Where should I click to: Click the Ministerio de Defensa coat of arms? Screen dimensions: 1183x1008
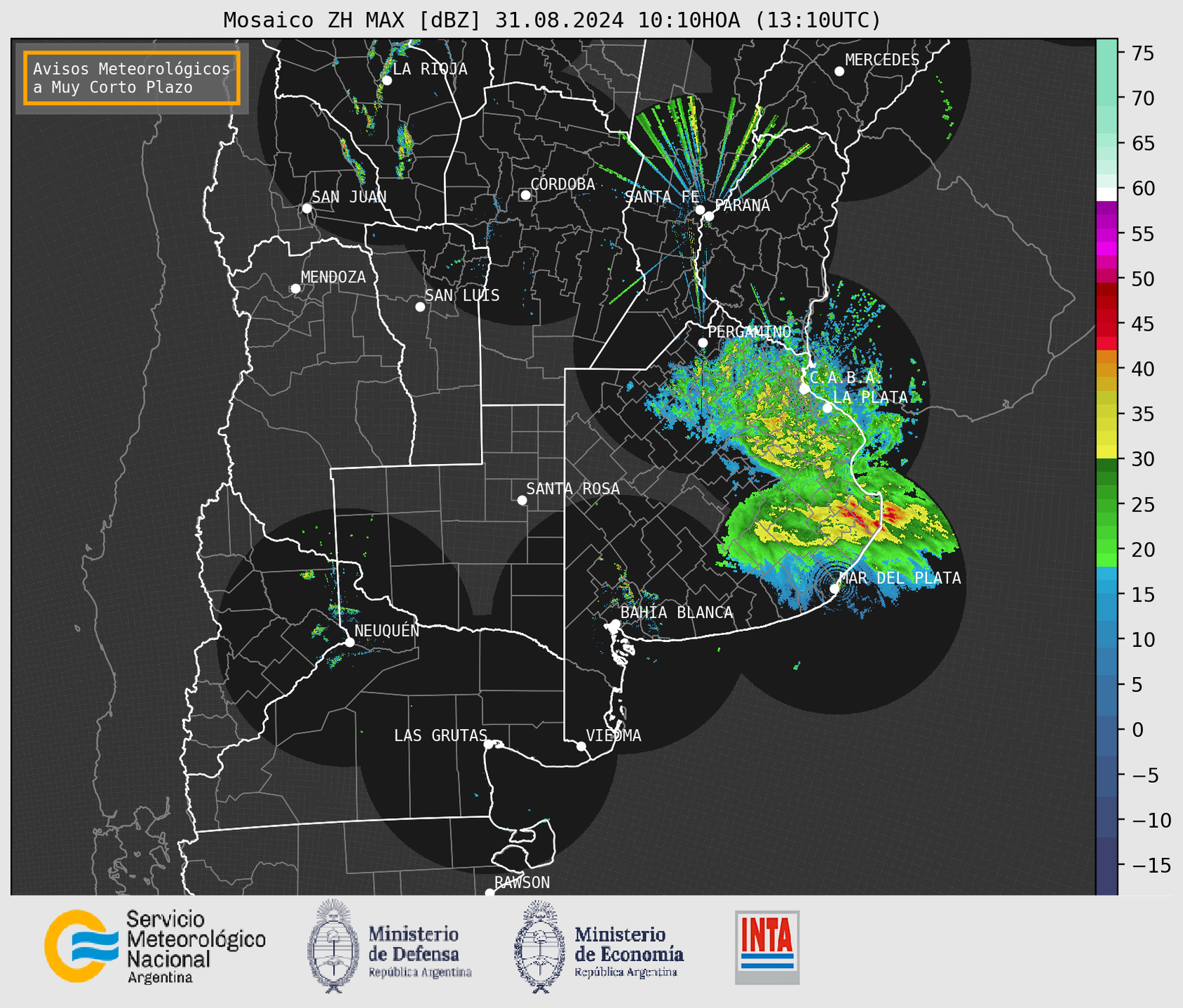(x=333, y=946)
